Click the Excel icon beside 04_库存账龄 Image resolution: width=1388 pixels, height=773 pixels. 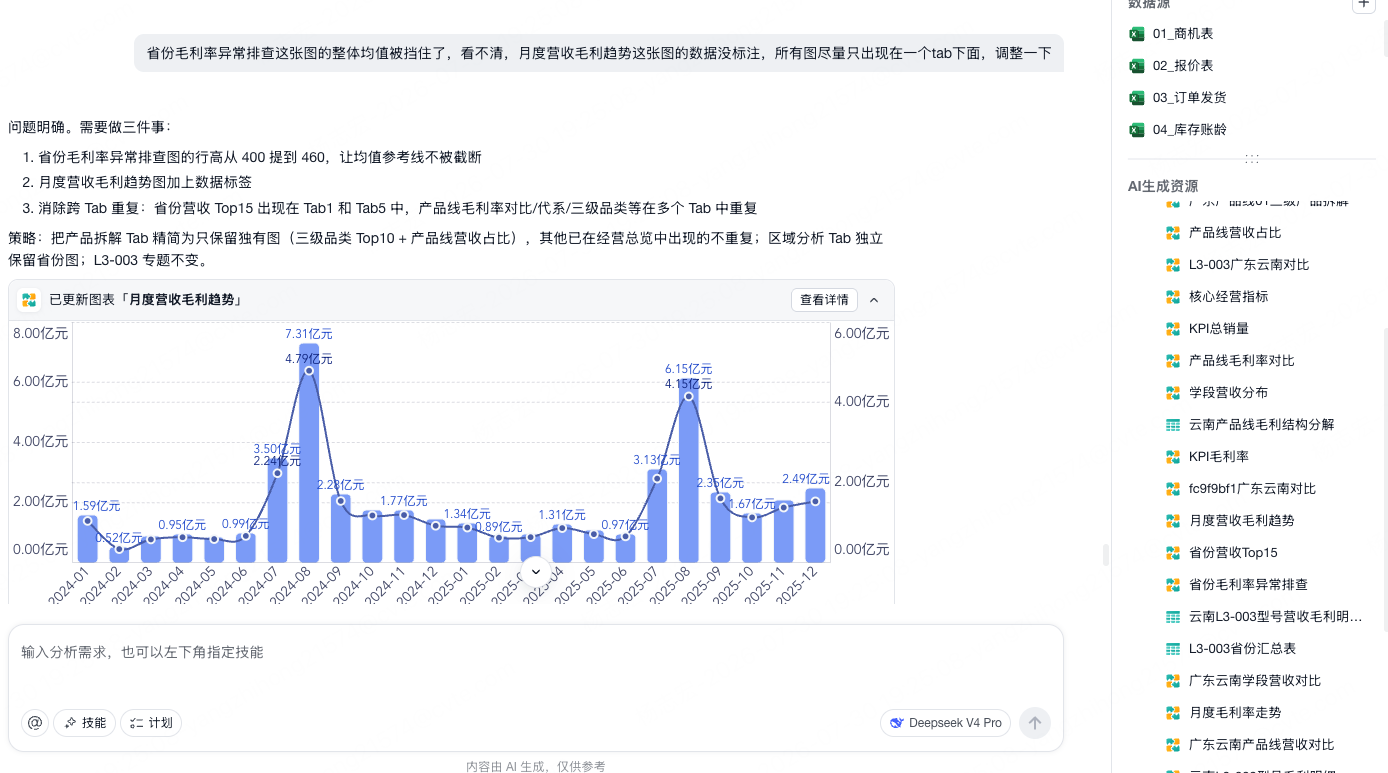pos(1137,130)
